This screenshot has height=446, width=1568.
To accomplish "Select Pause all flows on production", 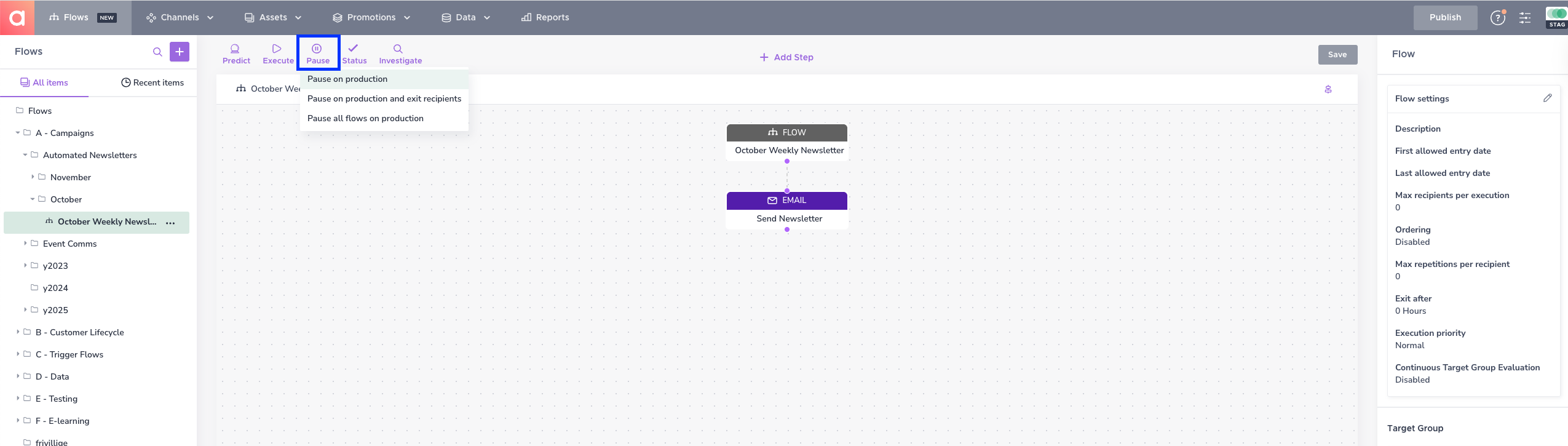I will point(384,118).
